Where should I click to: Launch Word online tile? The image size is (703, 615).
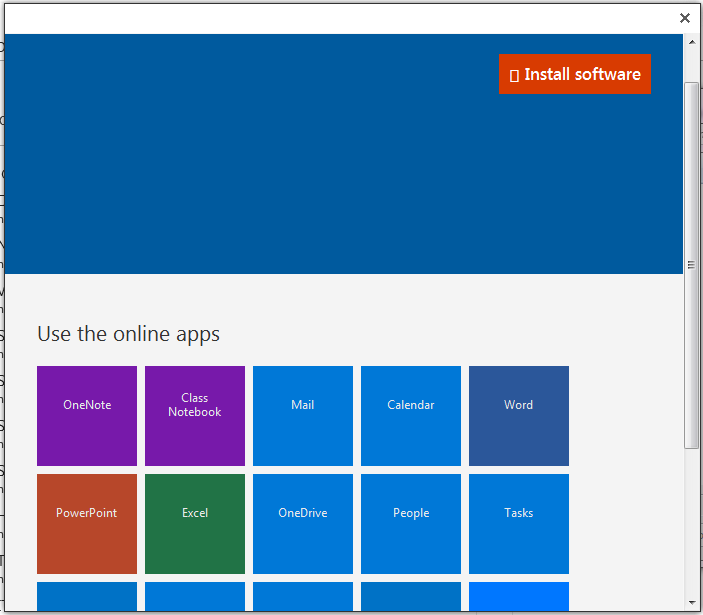point(519,416)
